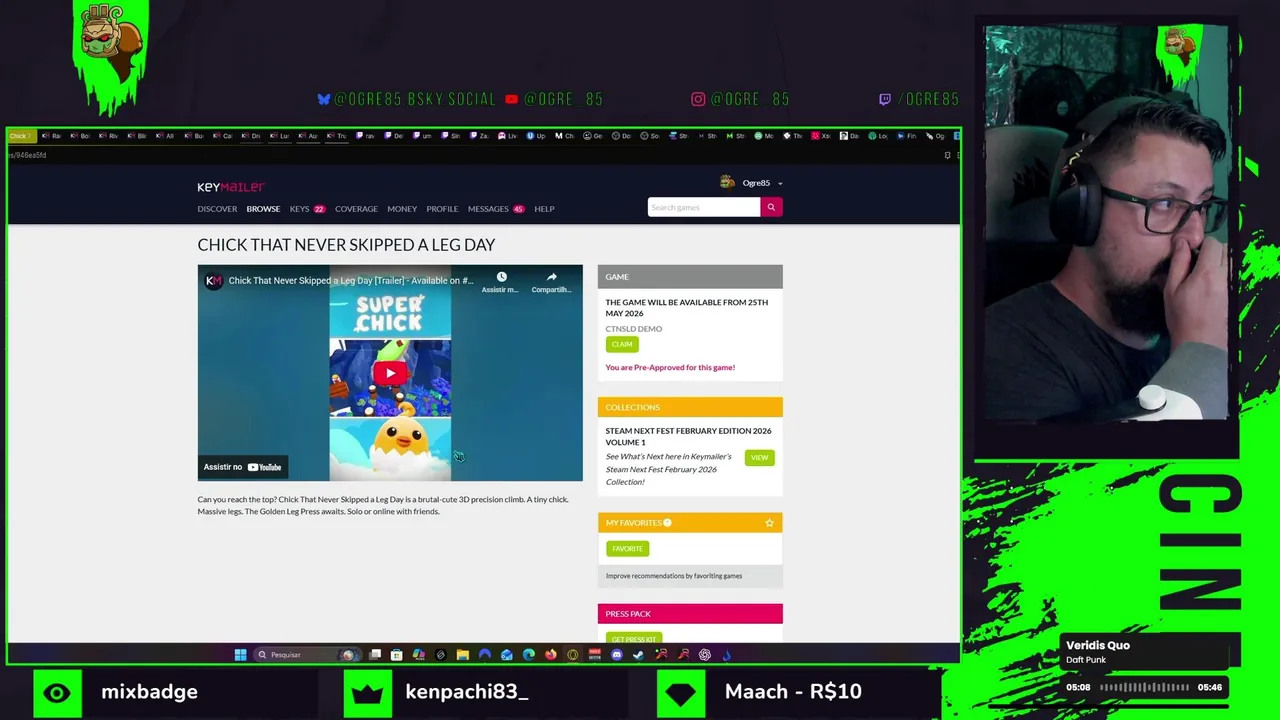Click the Windows taskbar Pesquisar search box
The image size is (1280, 720).
pos(308,655)
